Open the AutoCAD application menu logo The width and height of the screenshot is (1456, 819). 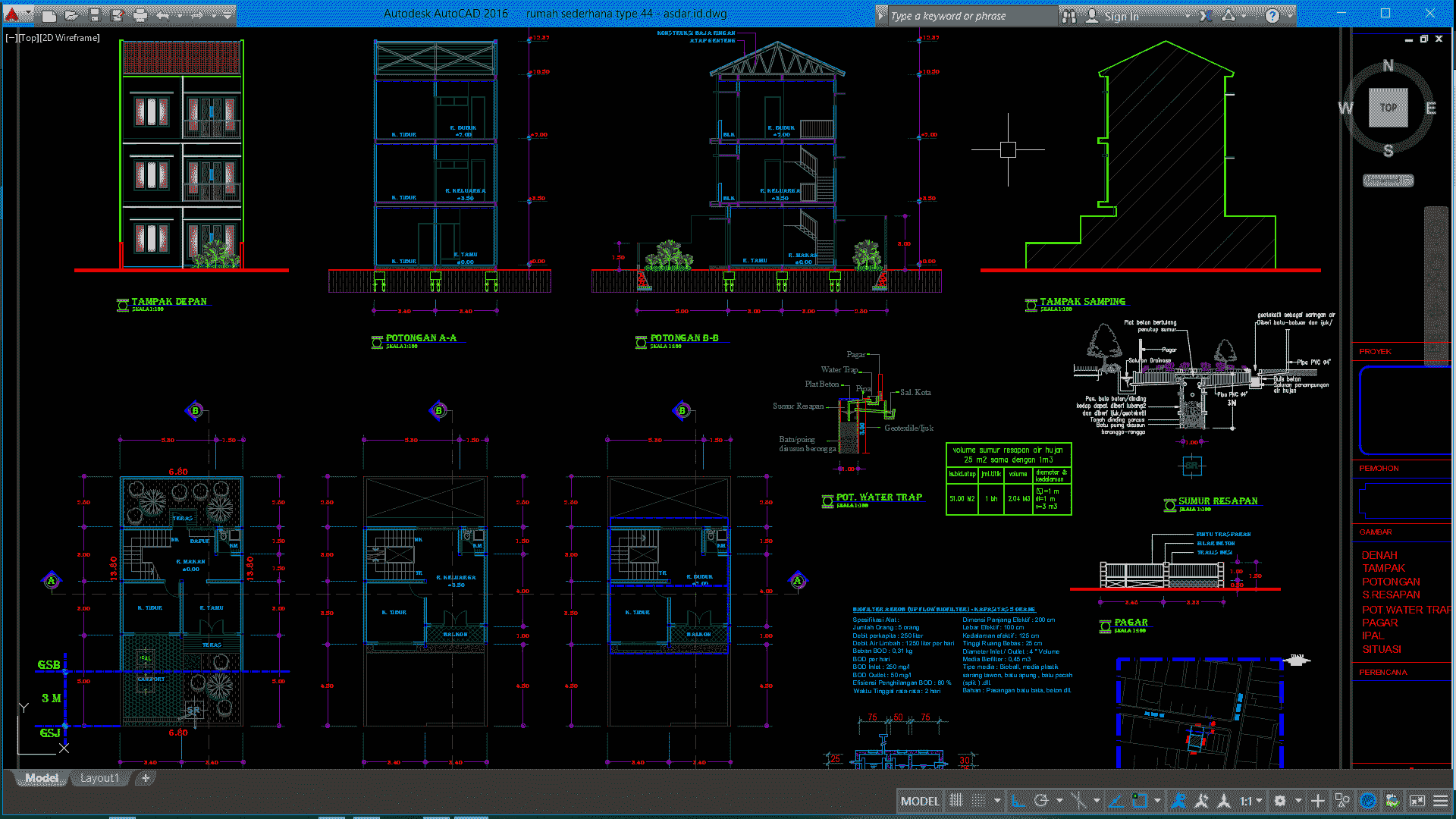[11, 14]
